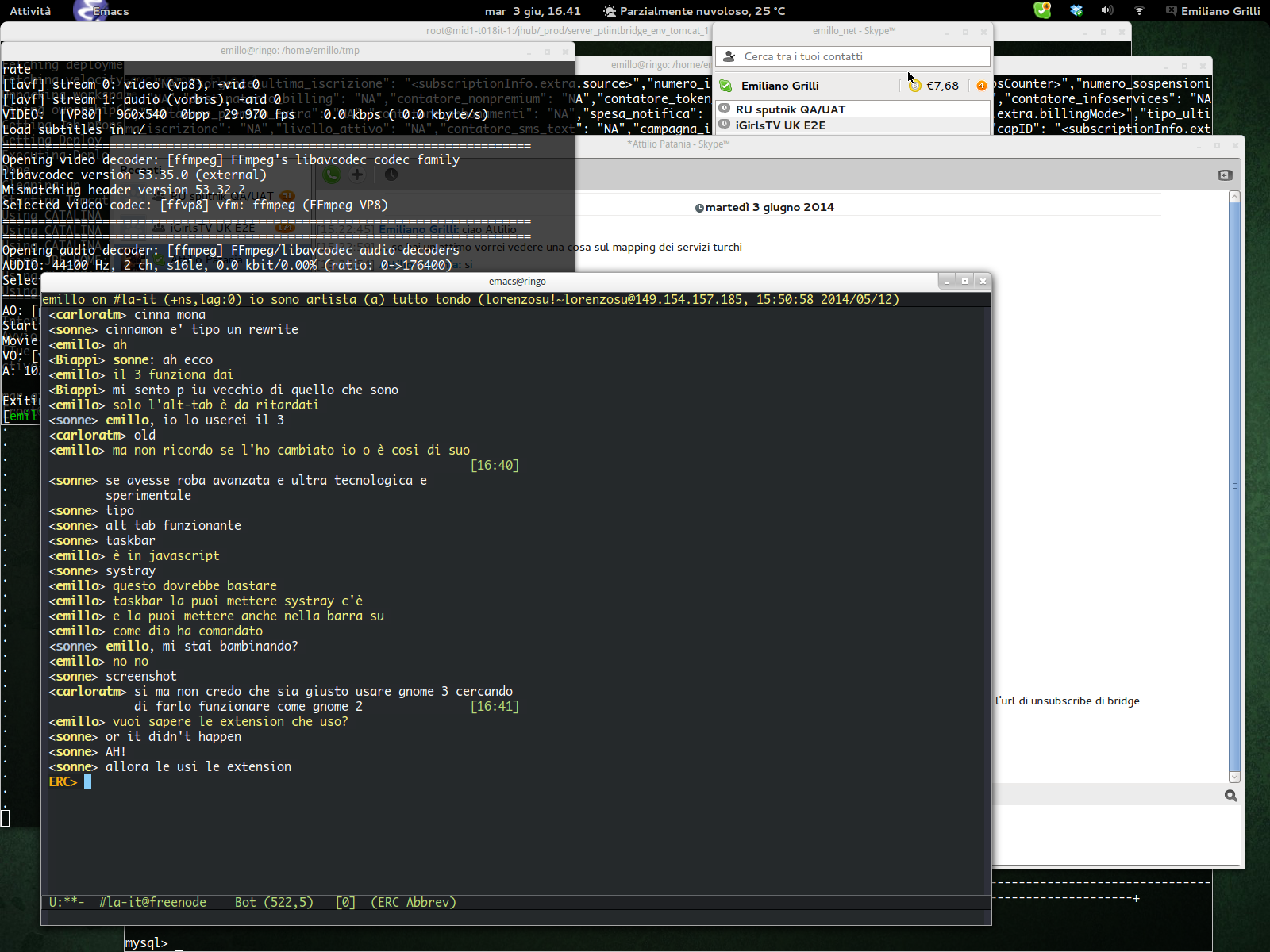Open the Emiliano Grilli user menu
Screen dimensions: 1270x952
coord(1213,11)
